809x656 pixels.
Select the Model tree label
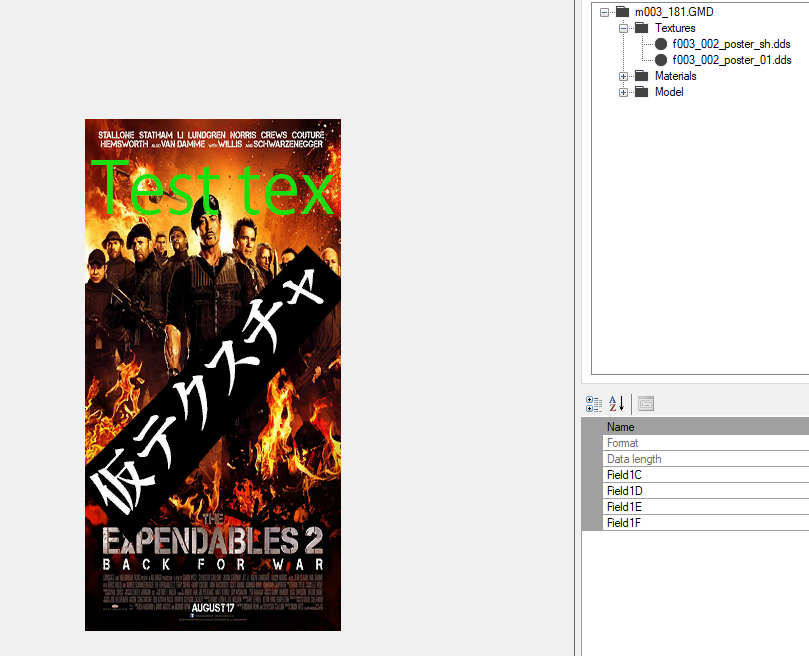coord(669,92)
